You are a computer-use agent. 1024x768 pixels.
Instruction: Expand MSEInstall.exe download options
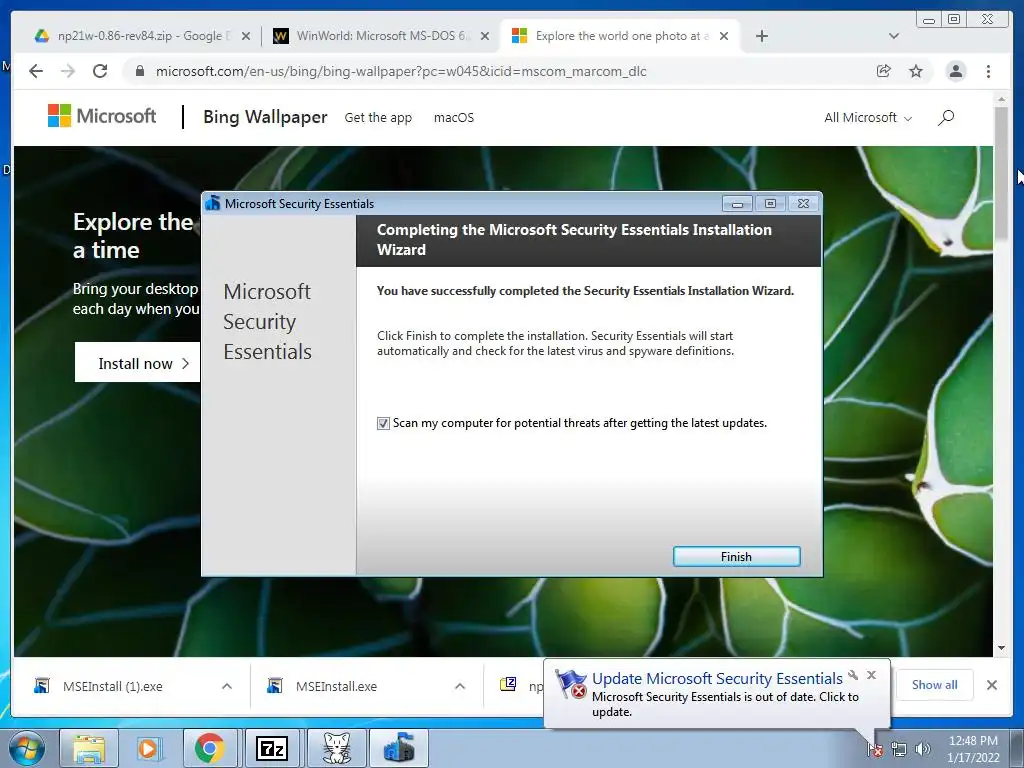[x=460, y=686]
